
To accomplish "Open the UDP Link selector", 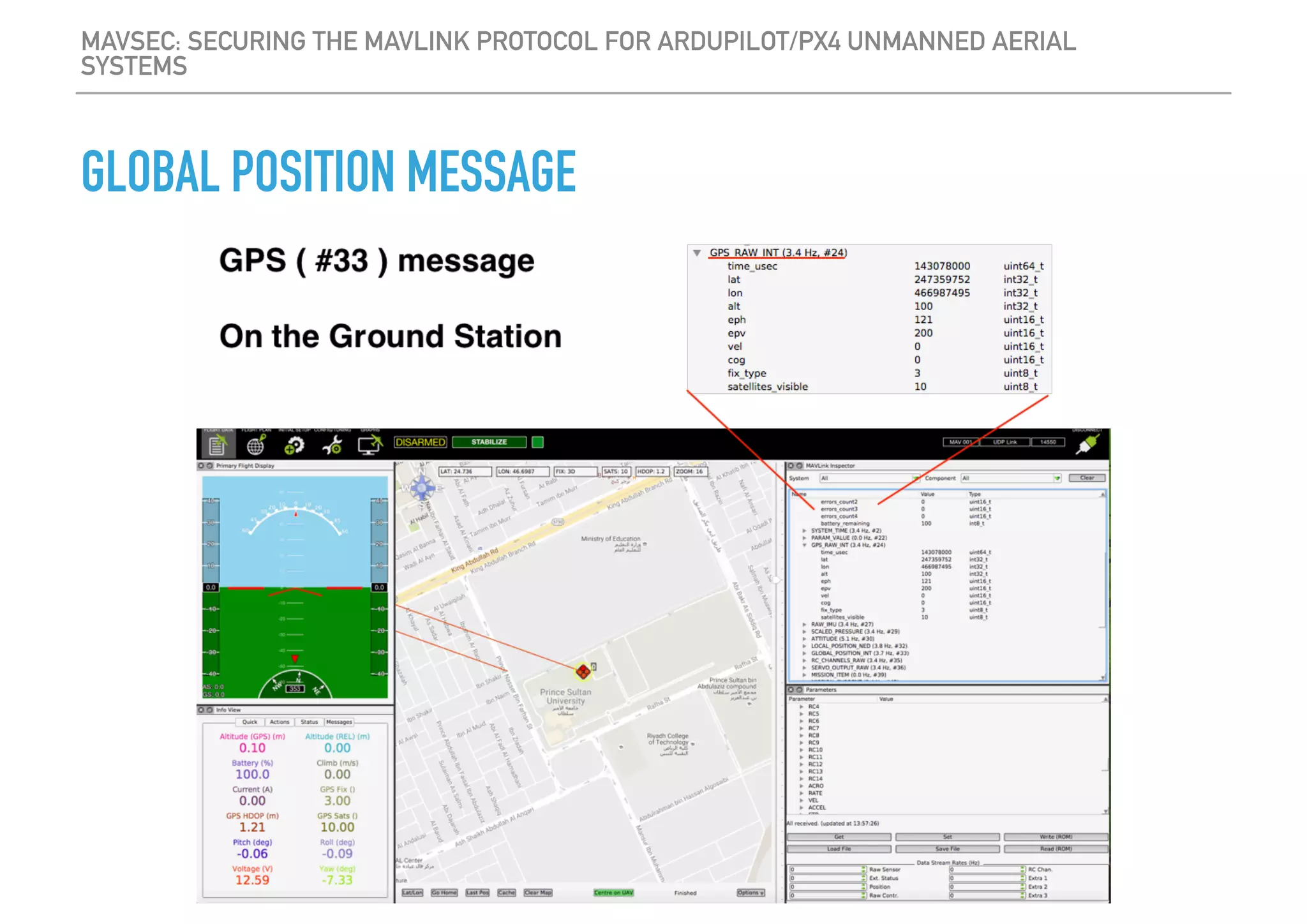I will (x=1005, y=442).
